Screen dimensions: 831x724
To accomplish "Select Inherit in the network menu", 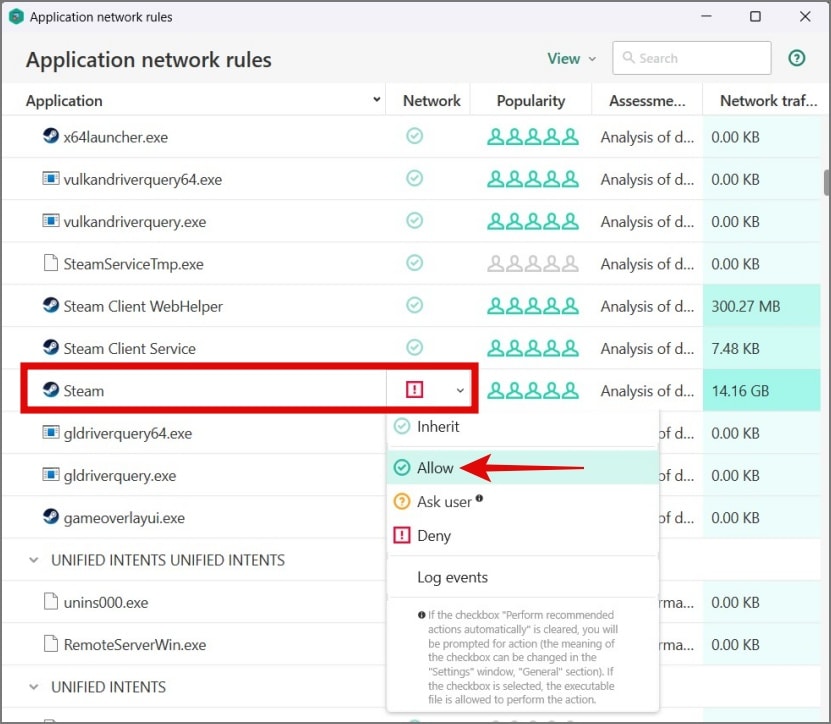I will pos(523,427).
